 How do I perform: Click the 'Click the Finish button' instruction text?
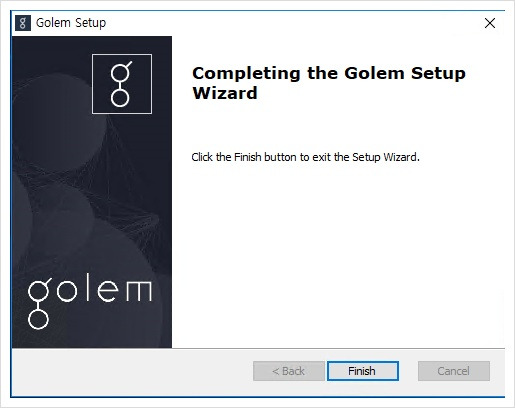(x=305, y=157)
